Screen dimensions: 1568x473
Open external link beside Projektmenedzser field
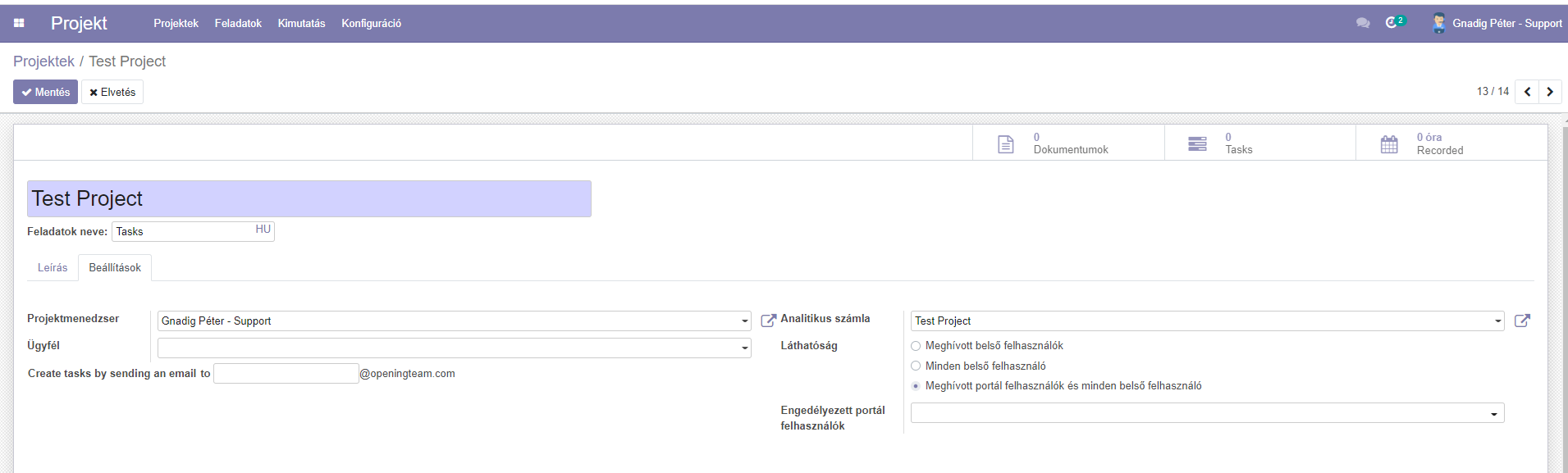pos(768,321)
